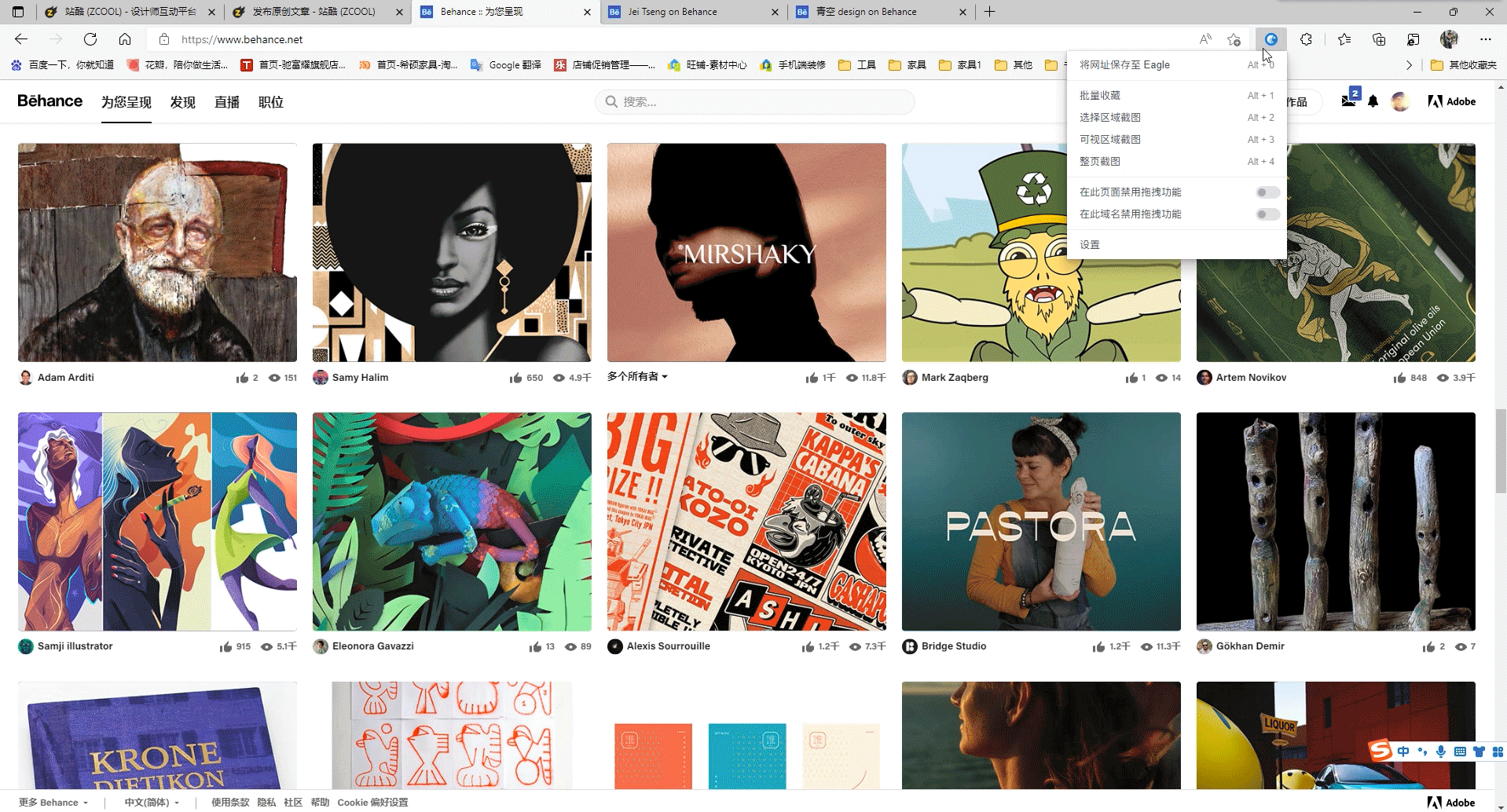Open the Behance user profile avatar

coord(1400,101)
